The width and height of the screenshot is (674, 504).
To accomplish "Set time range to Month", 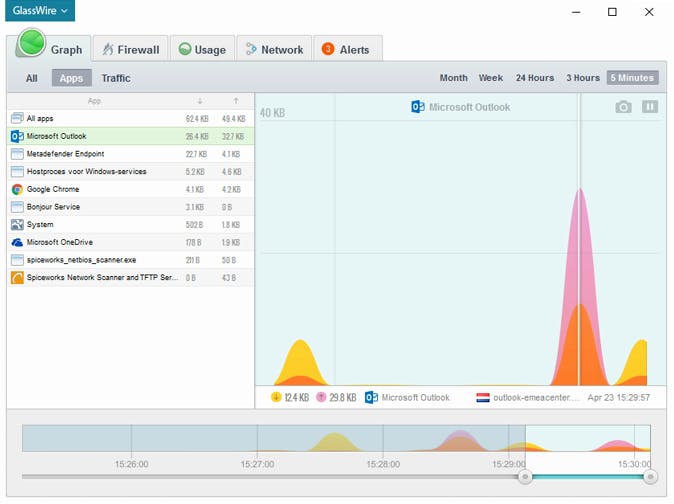I will pos(453,78).
